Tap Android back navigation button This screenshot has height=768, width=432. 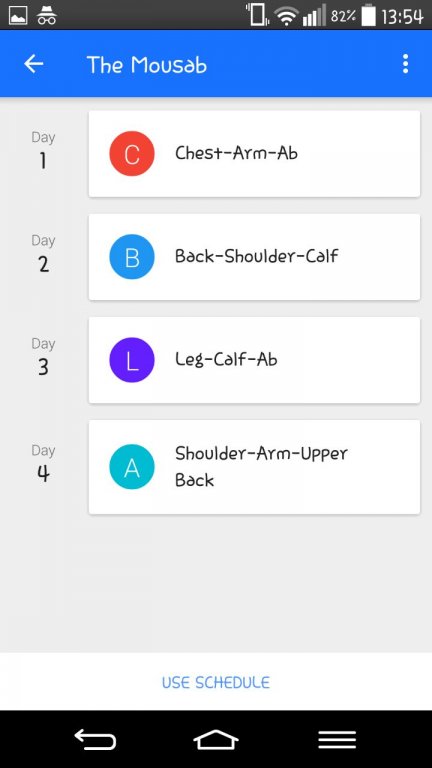point(95,740)
